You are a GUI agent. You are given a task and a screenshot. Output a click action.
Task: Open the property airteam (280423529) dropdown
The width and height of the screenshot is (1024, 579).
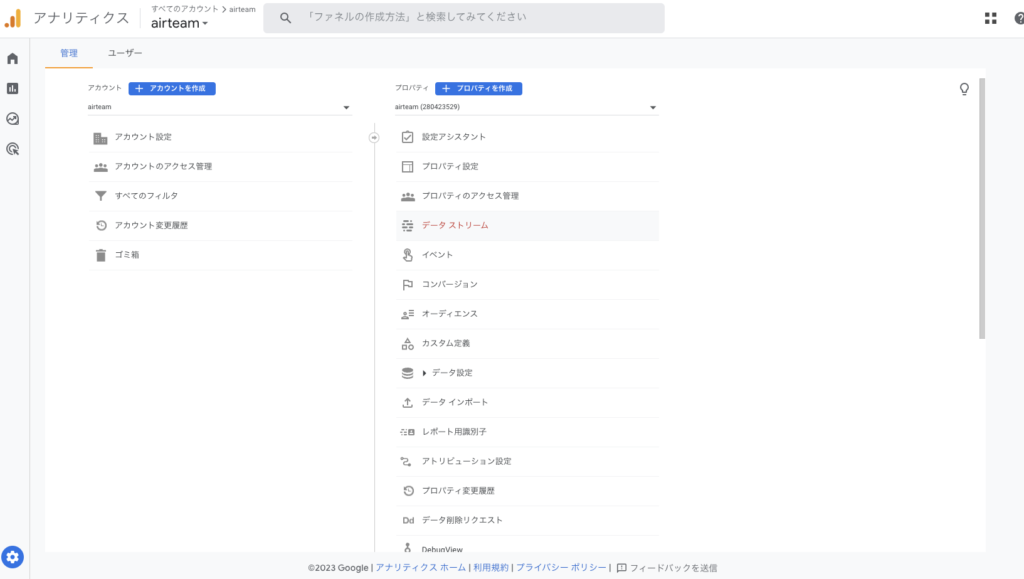pyautogui.click(x=526, y=107)
